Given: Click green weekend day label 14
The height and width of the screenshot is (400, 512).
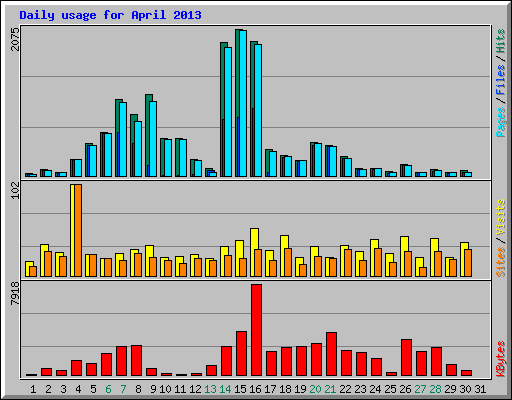Looking at the screenshot, I should click(x=225, y=389).
